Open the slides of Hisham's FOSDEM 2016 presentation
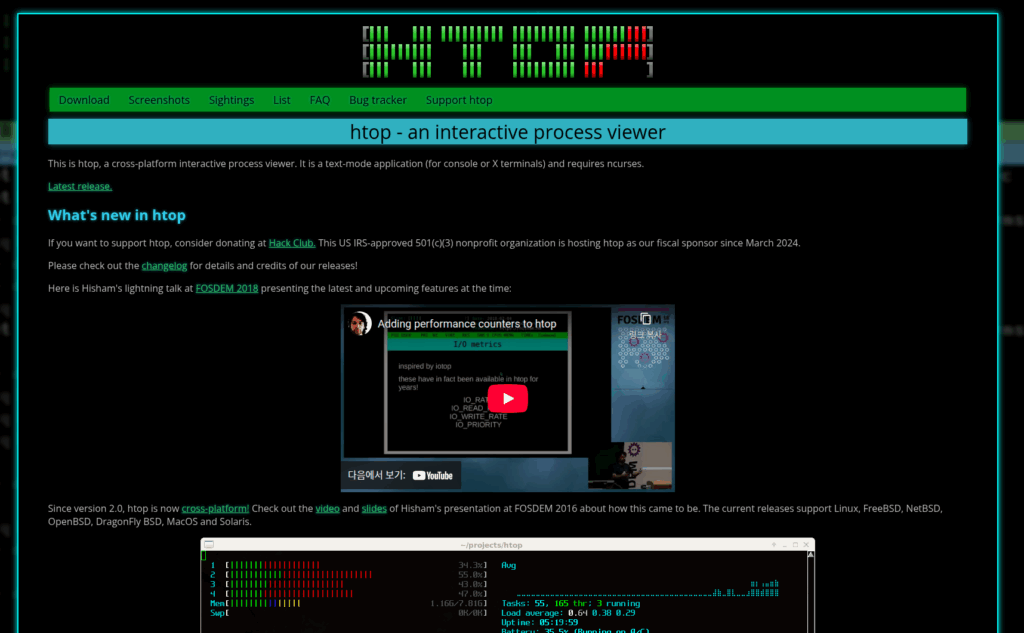Image resolution: width=1024 pixels, height=633 pixels. [x=373, y=508]
